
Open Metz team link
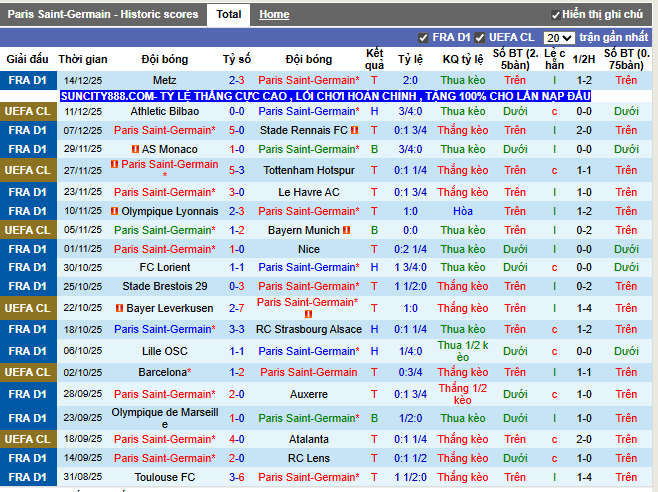click(x=164, y=81)
